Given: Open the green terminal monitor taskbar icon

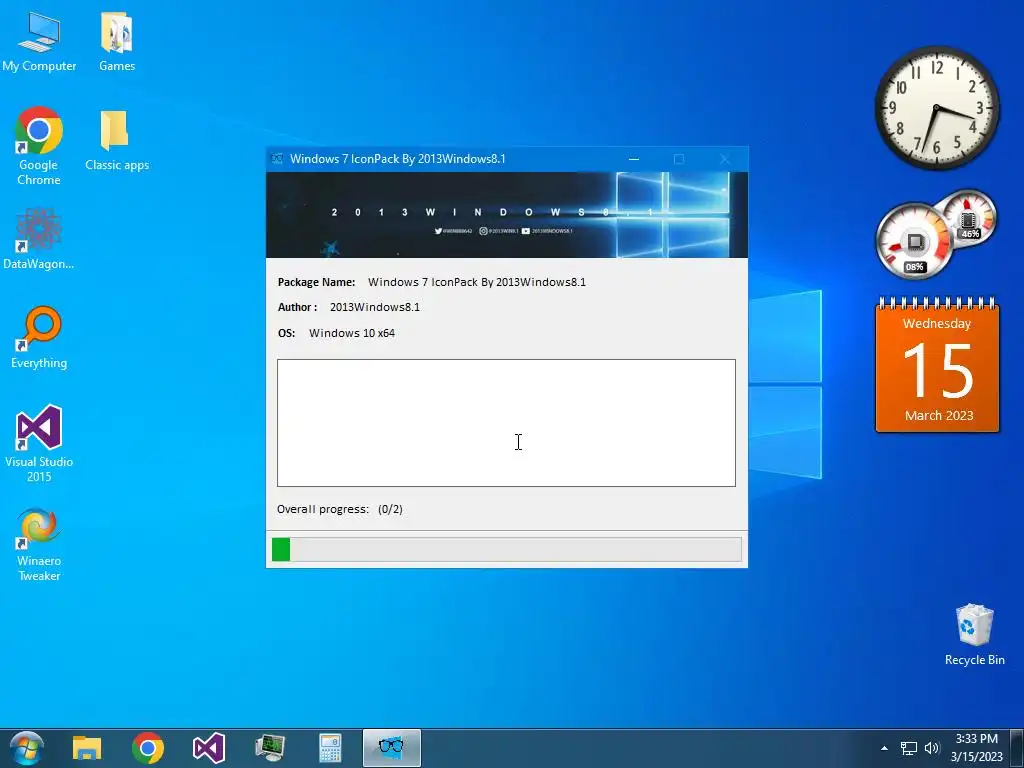Looking at the screenshot, I should pos(270,748).
